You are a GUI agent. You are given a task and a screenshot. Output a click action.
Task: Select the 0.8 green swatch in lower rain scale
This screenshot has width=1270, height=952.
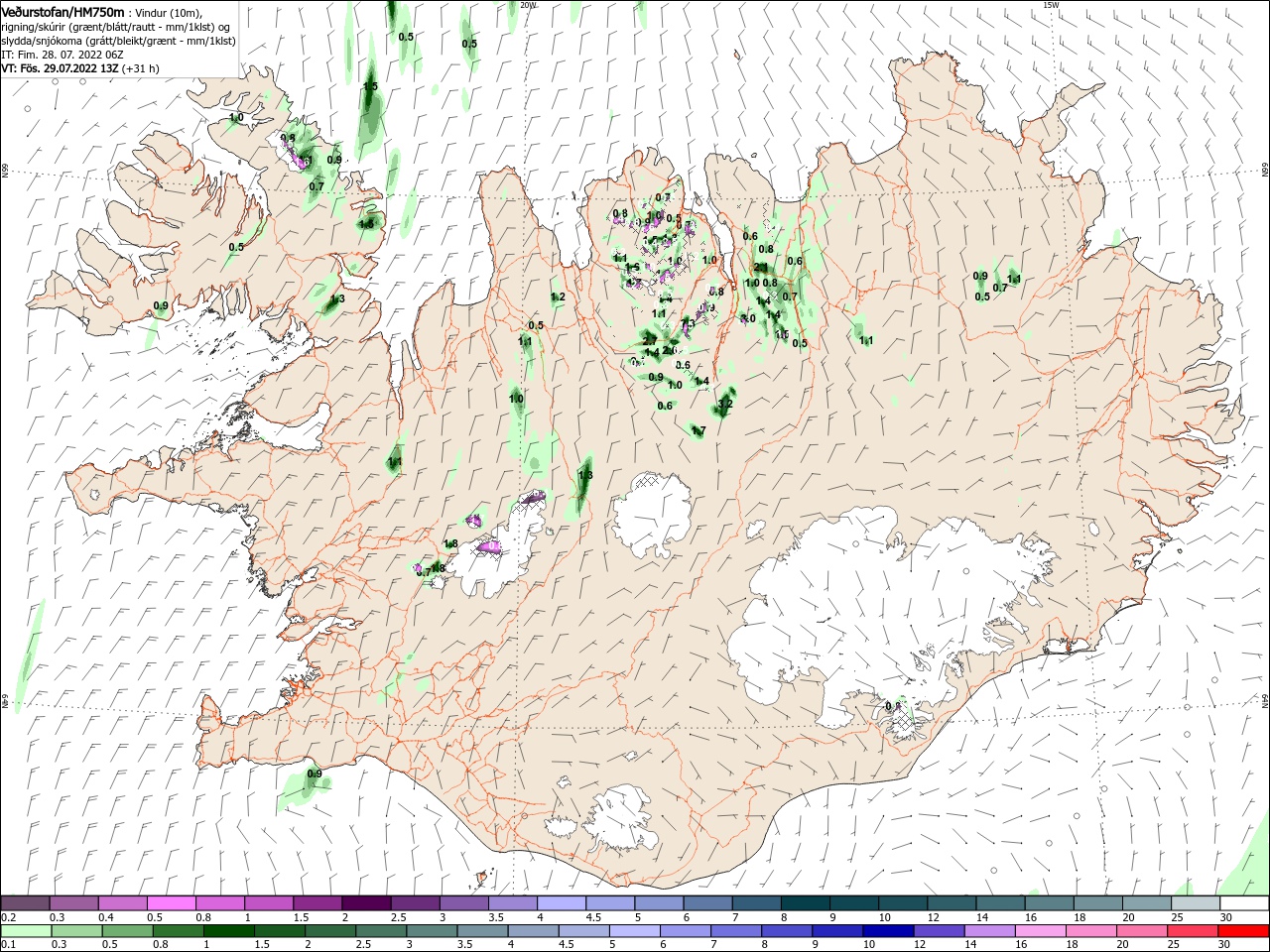point(178,931)
